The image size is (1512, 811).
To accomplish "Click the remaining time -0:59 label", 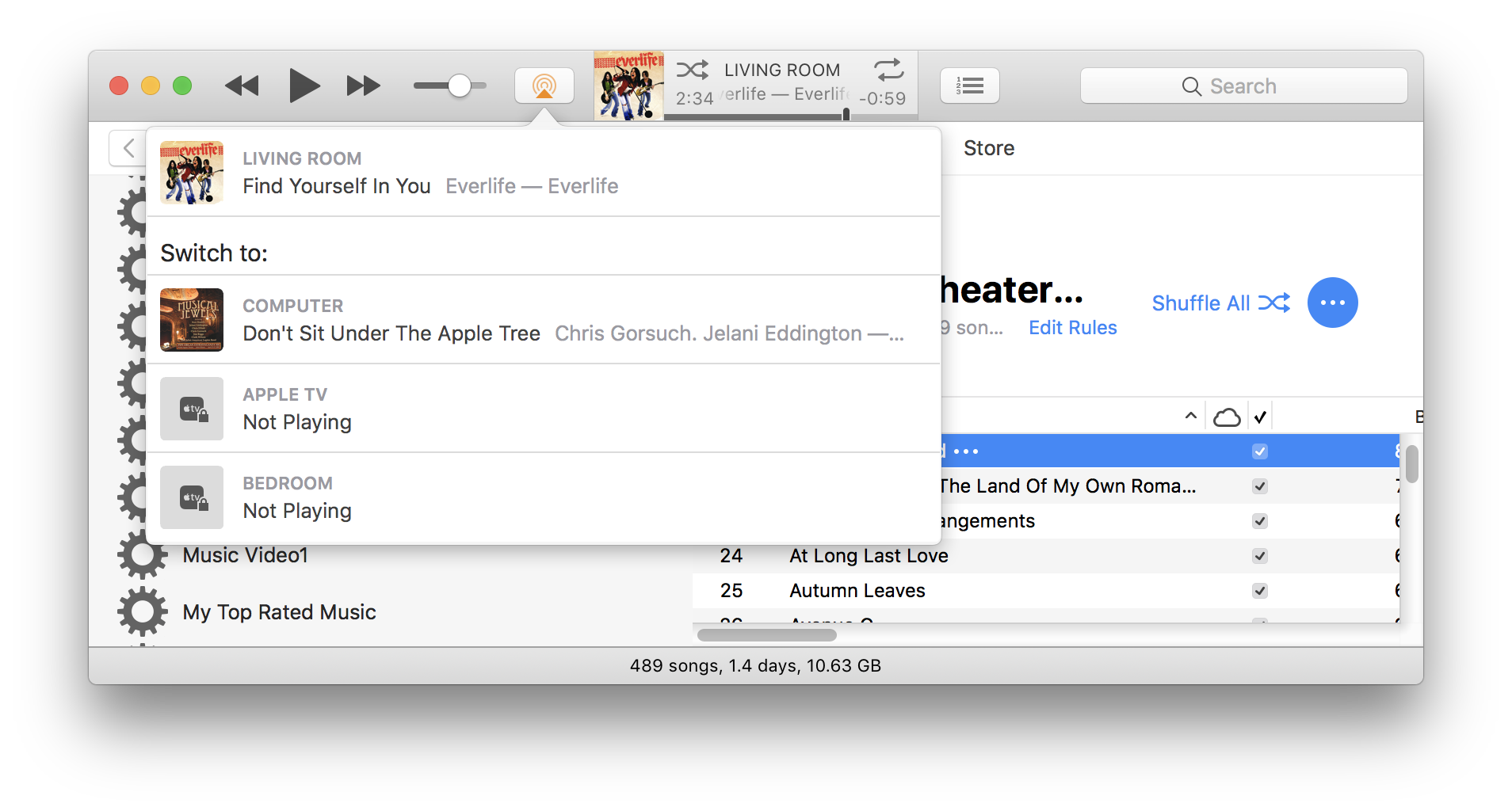I will coord(883,98).
